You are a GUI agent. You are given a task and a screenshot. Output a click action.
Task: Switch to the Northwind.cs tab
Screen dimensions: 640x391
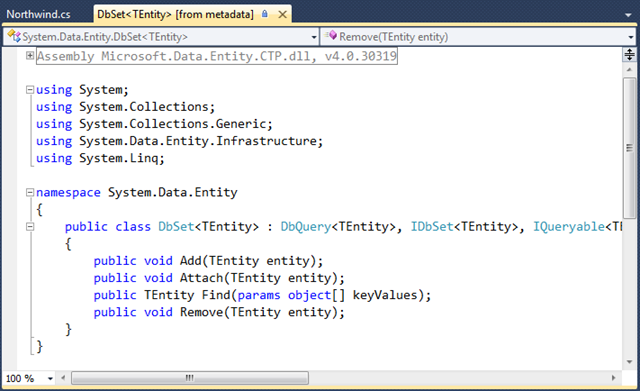pos(38,14)
